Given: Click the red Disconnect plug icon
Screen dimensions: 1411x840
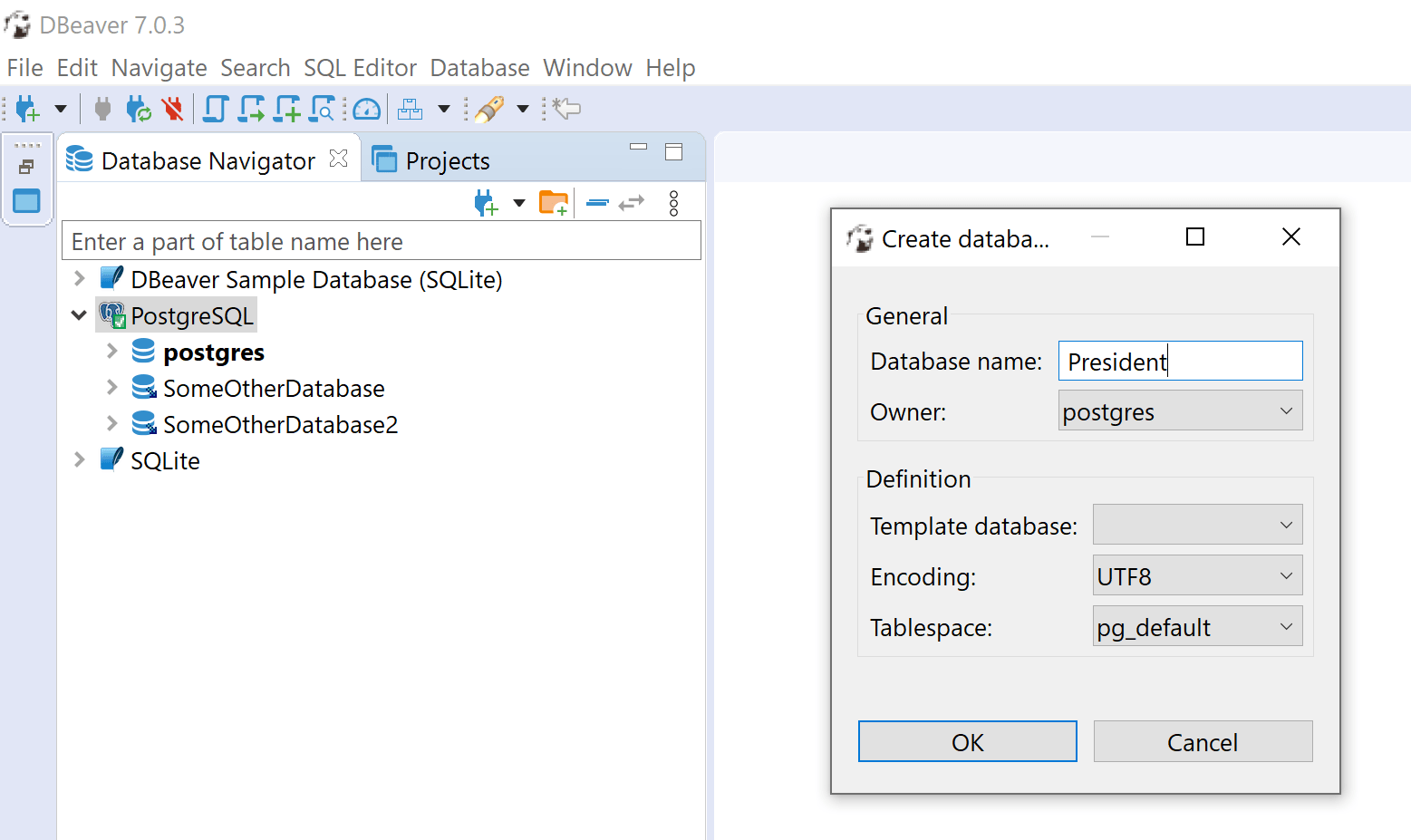Looking at the screenshot, I should (171, 110).
